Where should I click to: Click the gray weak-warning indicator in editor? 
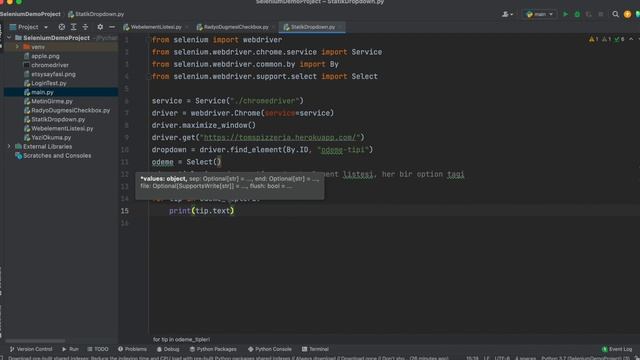[x=607, y=39]
